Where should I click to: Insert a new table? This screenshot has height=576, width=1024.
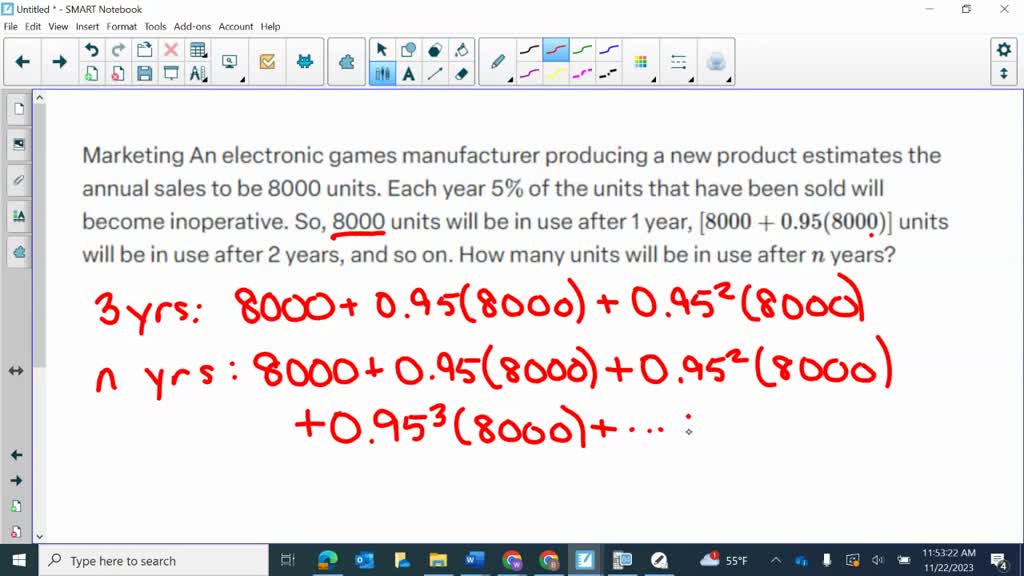click(x=196, y=48)
